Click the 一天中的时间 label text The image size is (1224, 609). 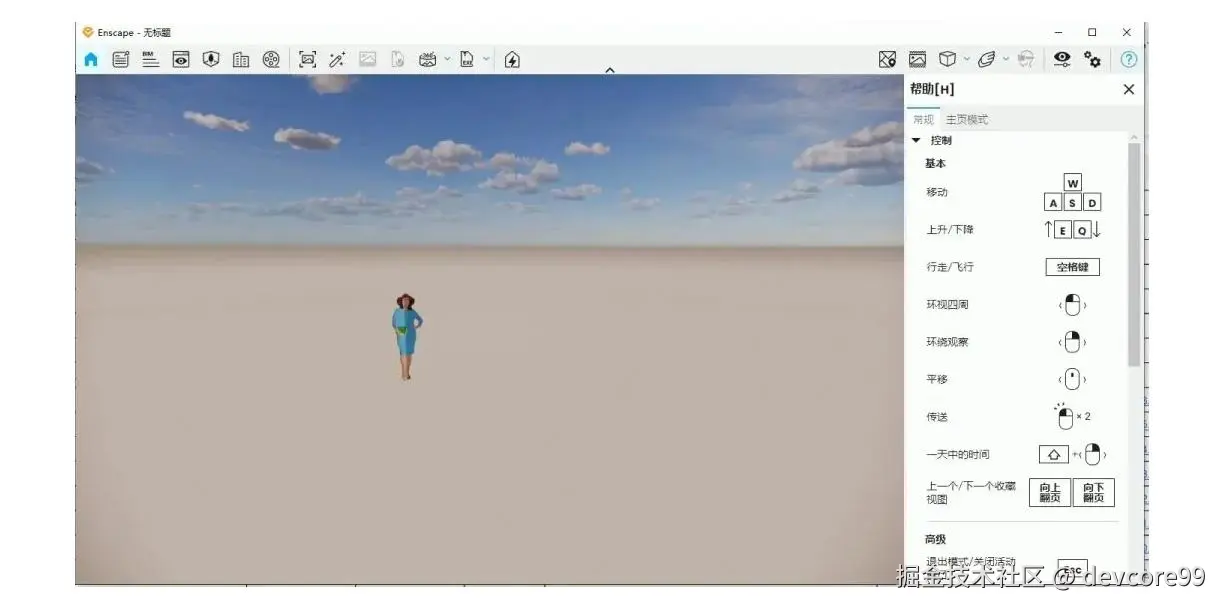click(957, 454)
